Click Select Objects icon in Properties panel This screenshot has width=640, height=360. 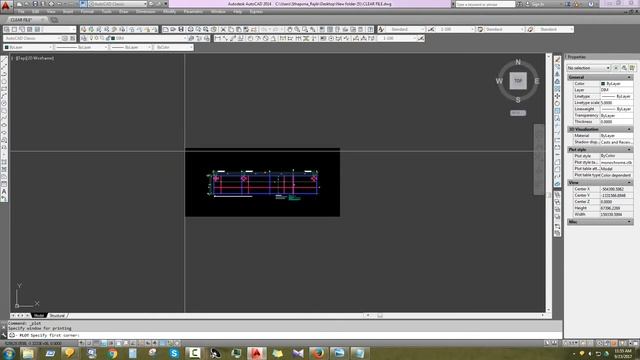point(624,68)
